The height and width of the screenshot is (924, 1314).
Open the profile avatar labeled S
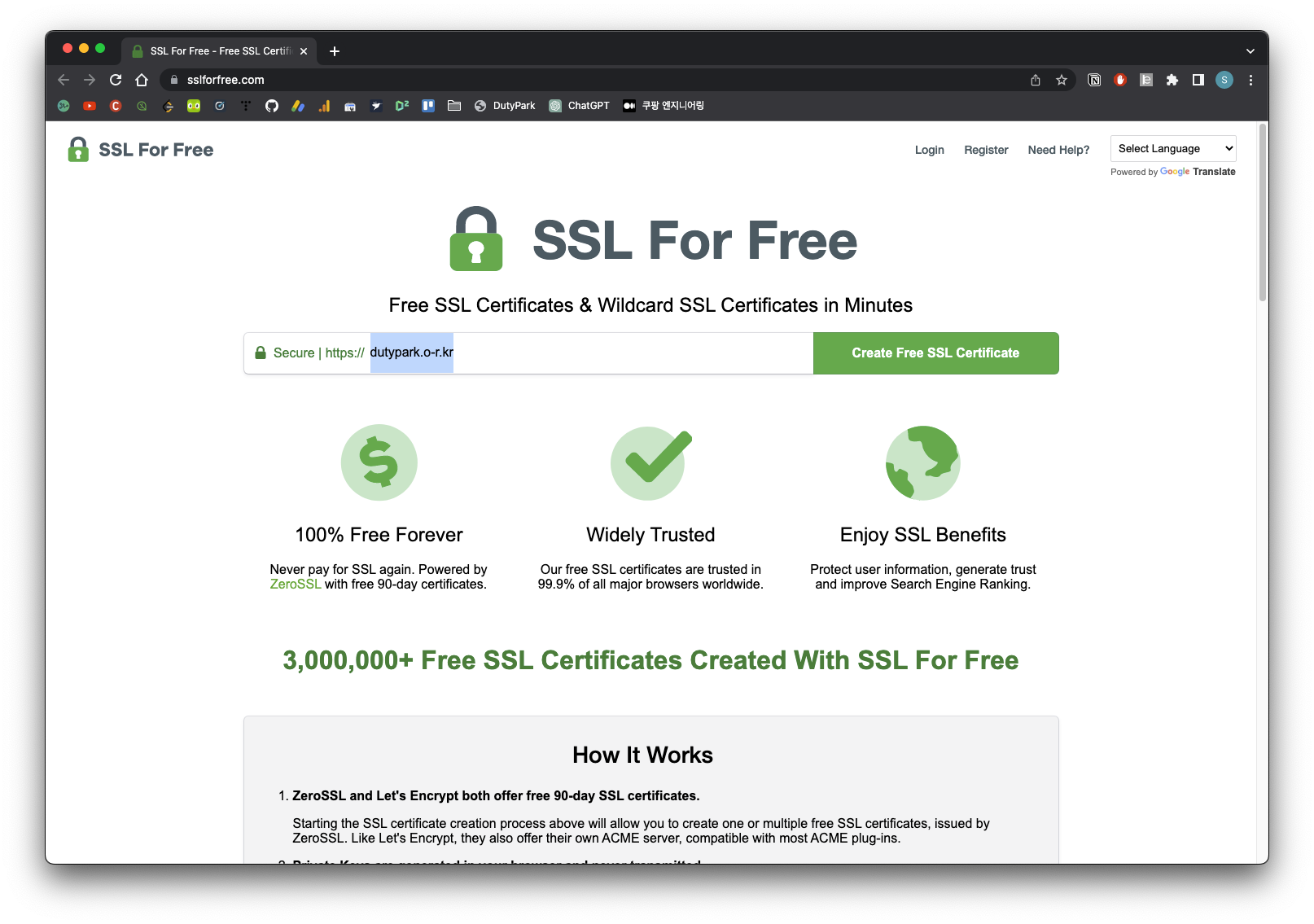tap(1224, 80)
